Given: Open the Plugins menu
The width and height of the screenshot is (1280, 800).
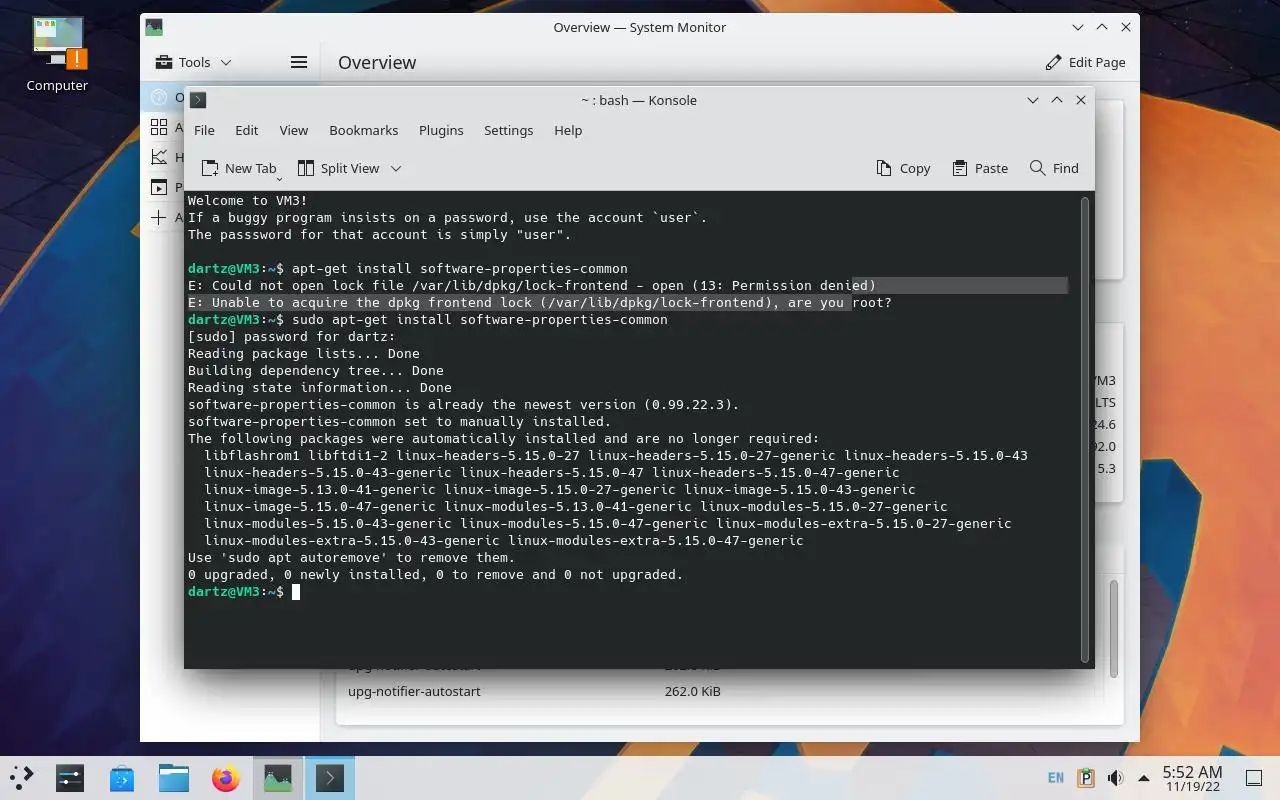Looking at the screenshot, I should coord(441,130).
